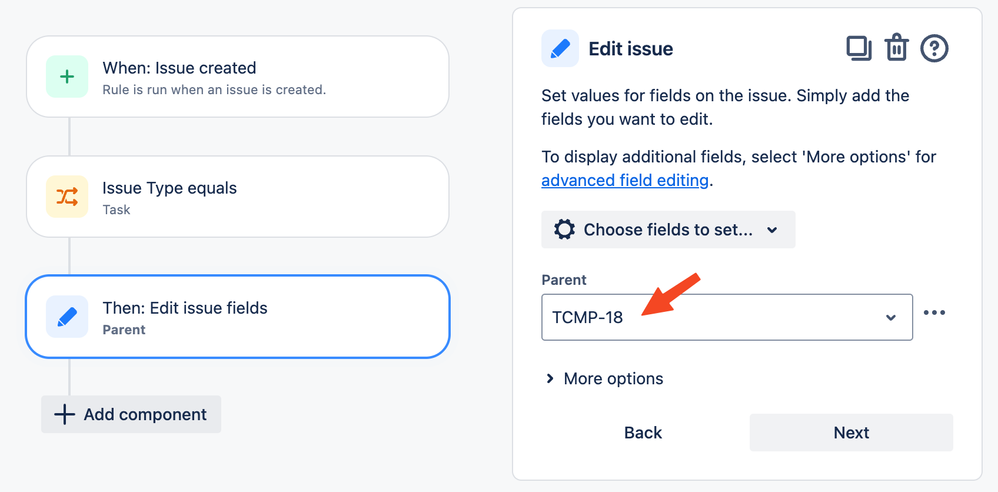
Task: Click the gear icon in Choose fields to set
Action: (565, 230)
